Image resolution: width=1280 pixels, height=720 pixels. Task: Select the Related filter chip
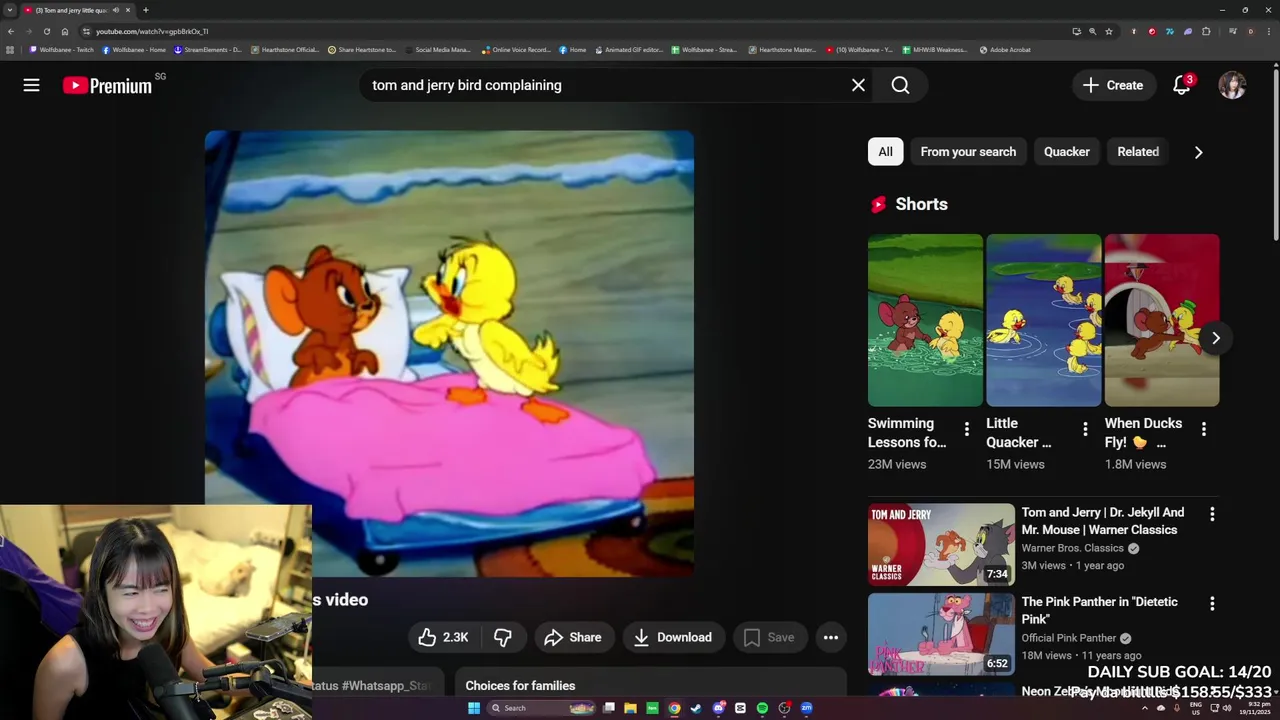click(1138, 152)
